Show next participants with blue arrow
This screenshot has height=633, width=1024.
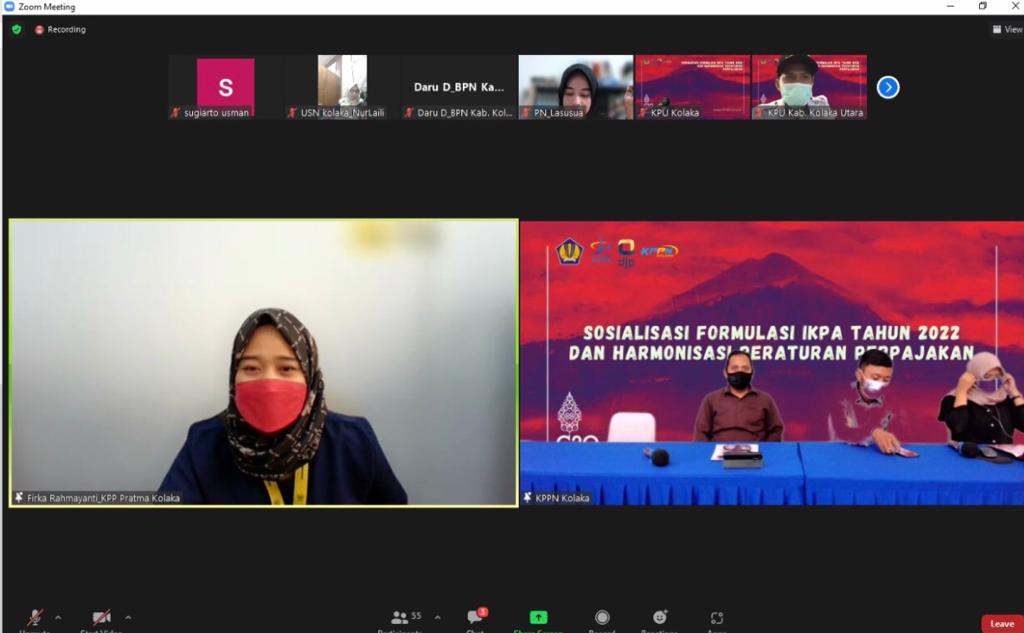[x=888, y=87]
